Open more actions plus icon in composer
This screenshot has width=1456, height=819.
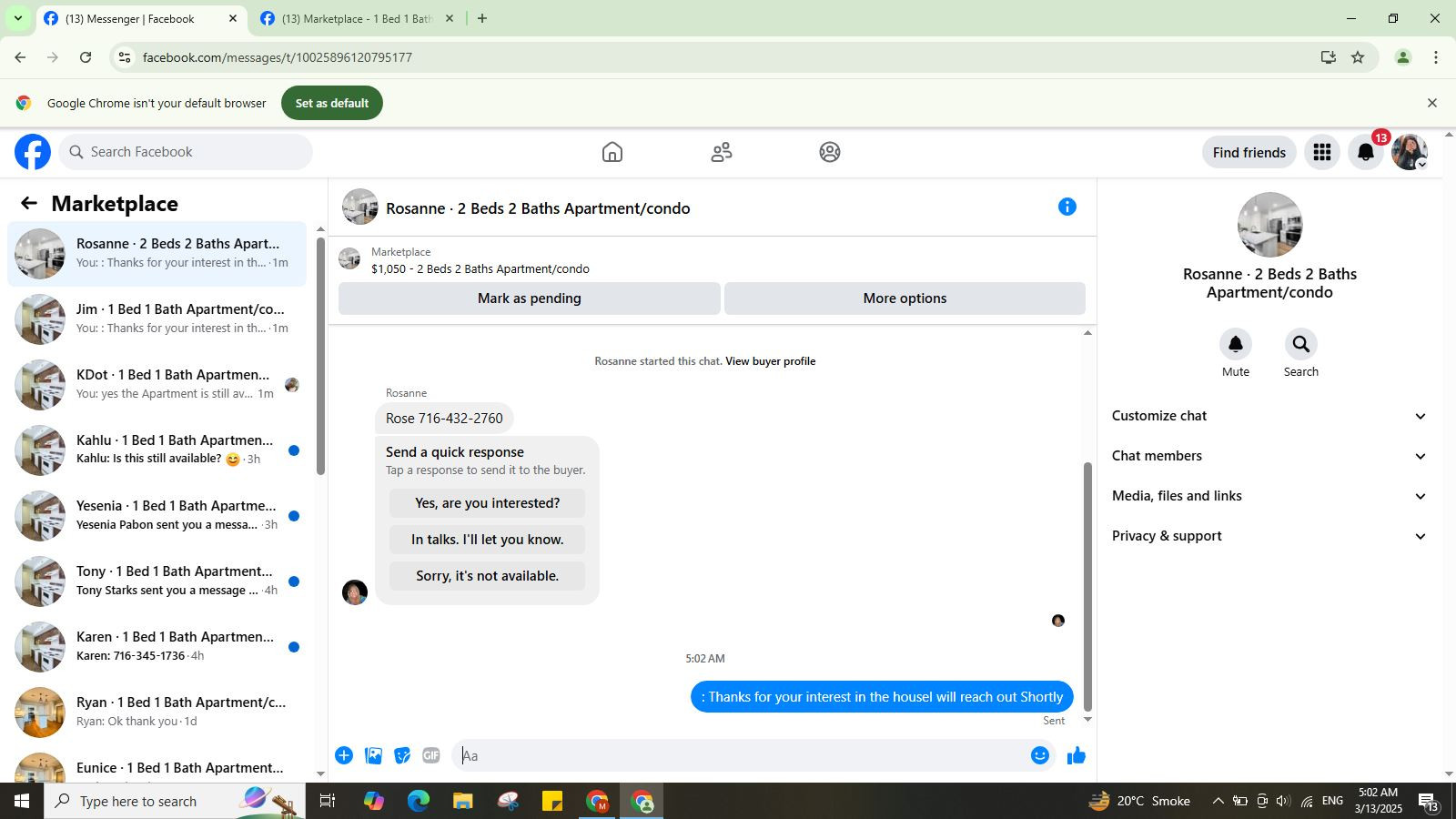point(344,755)
